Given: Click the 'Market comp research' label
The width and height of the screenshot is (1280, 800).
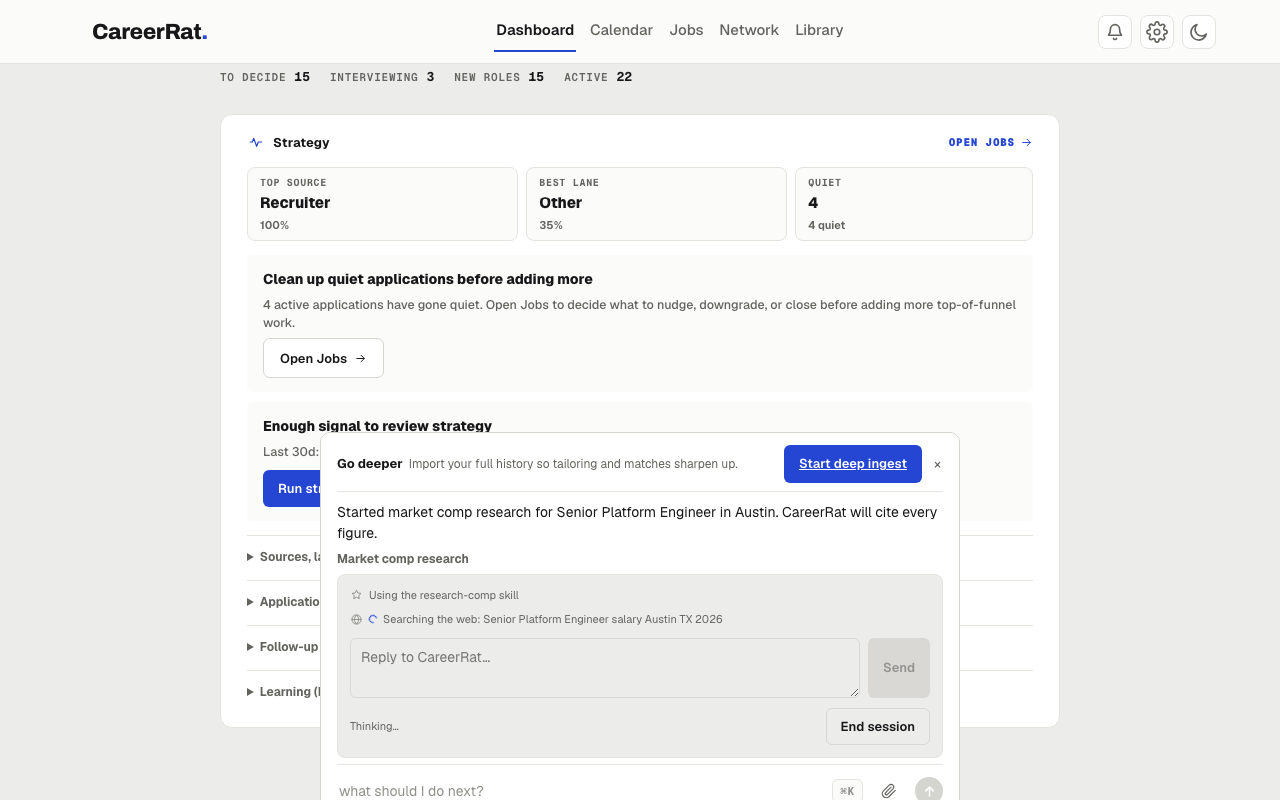Looking at the screenshot, I should pyautogui.click(x=403, y=559).
